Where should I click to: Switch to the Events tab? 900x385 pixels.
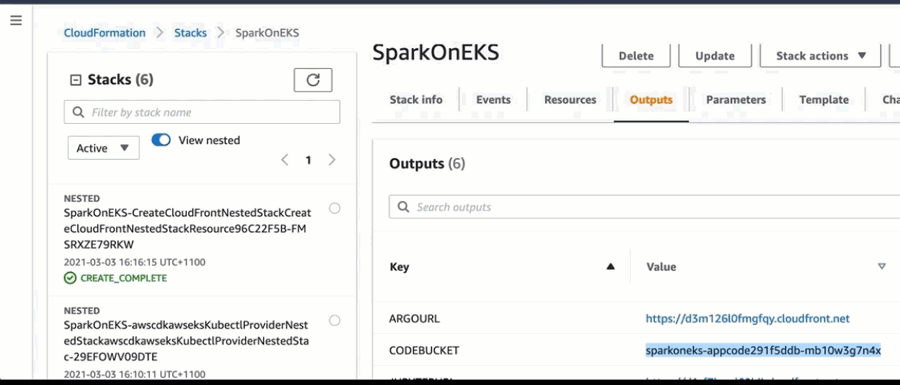493,100
